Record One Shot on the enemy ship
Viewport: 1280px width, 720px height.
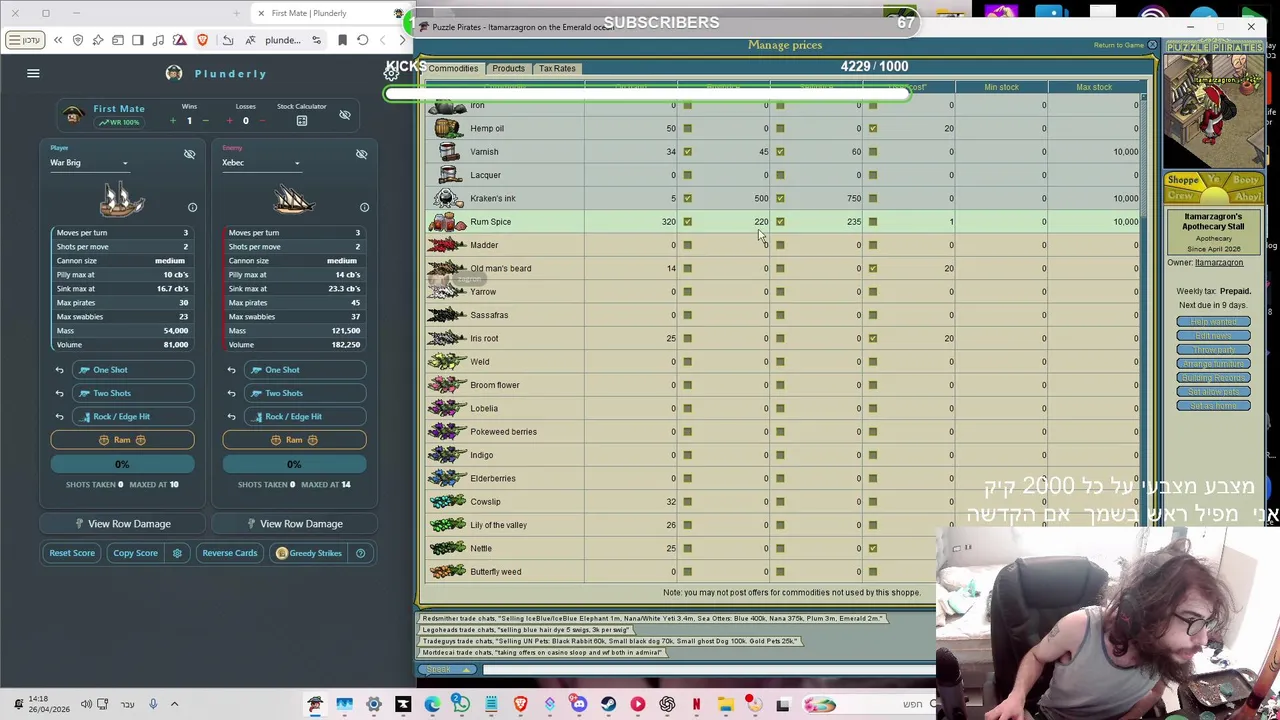[304, 370]
